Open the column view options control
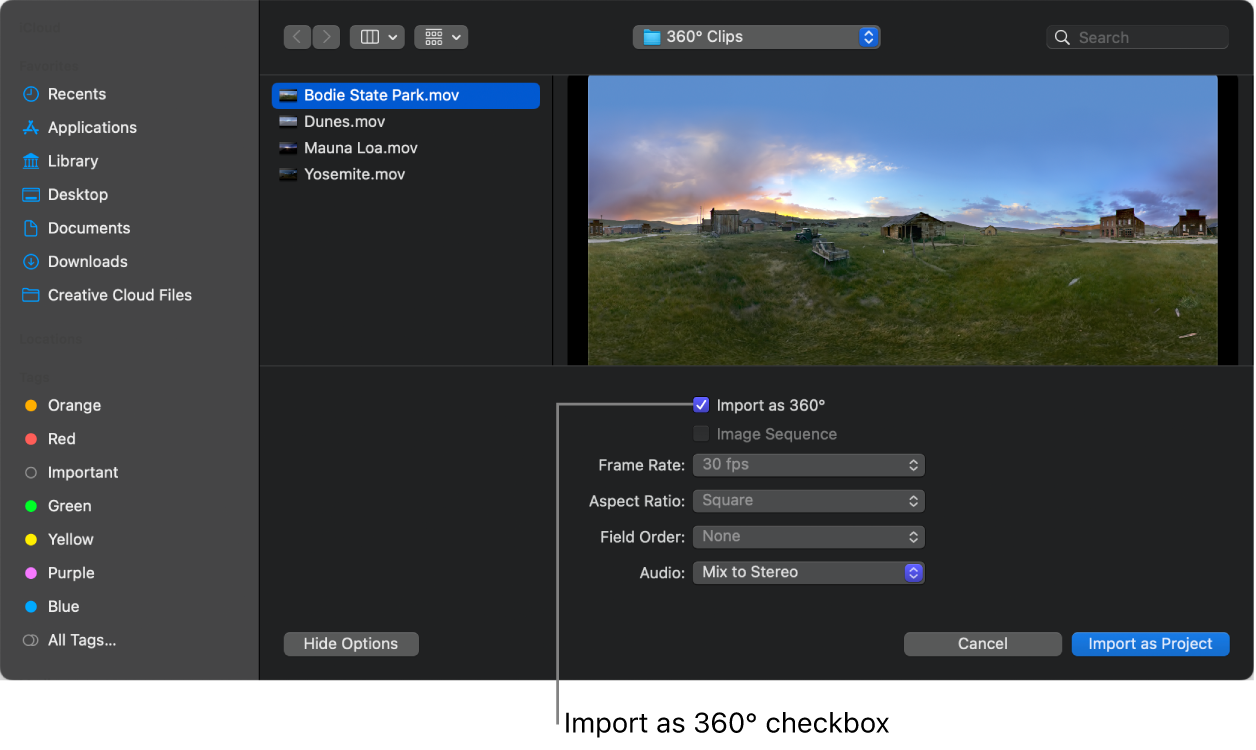Image resolution: width=1256 pixels, height=750 pixels. click(376, 36)
